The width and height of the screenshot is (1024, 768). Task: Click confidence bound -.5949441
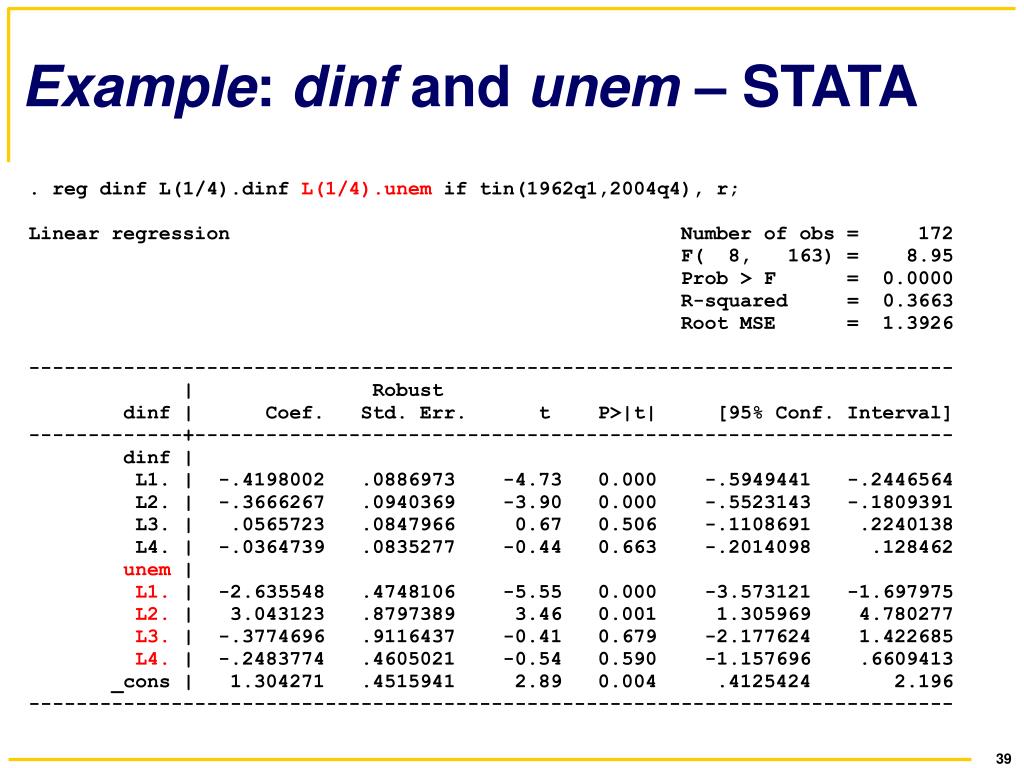pos(758,480)
